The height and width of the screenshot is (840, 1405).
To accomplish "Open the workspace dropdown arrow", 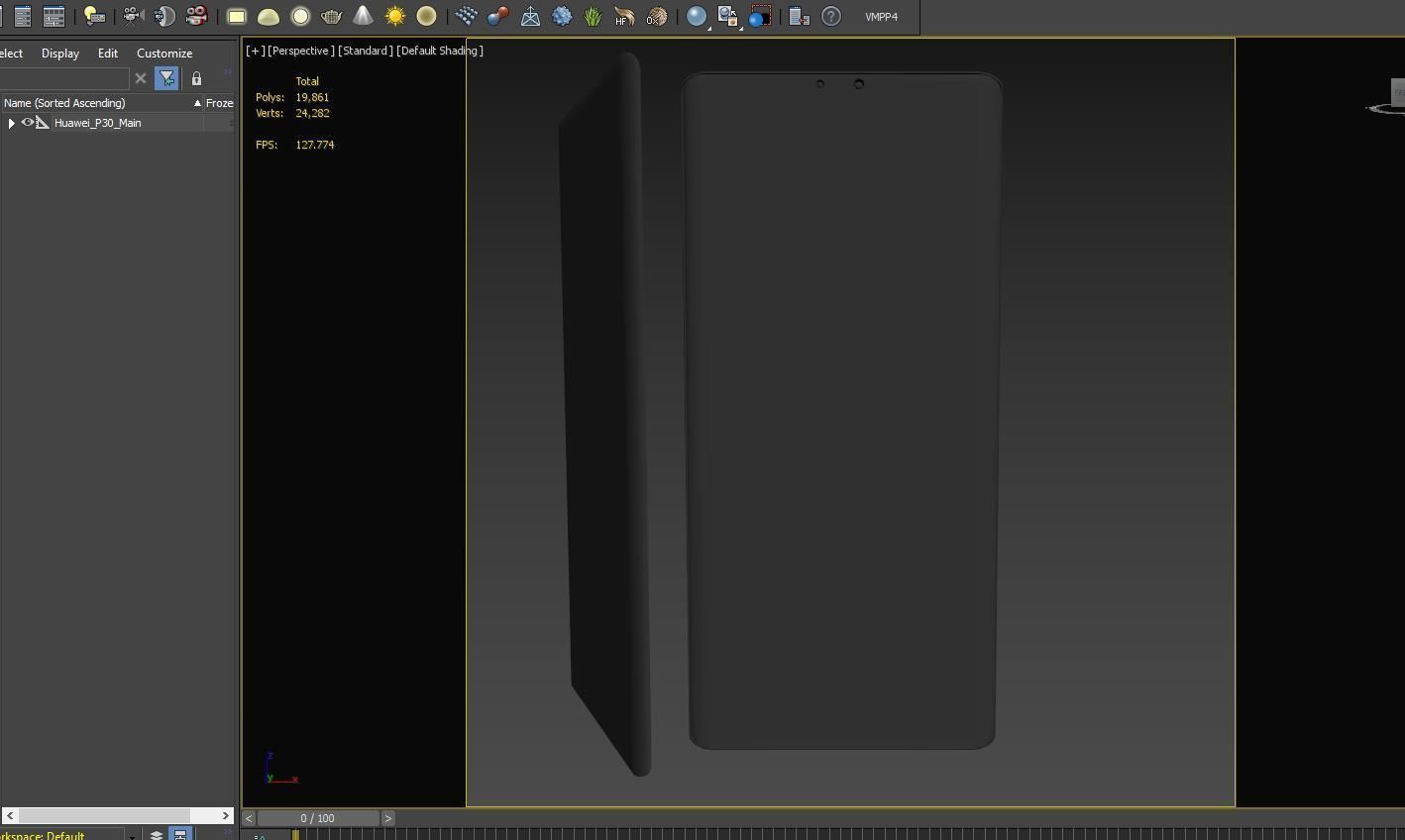I will 132,836.
